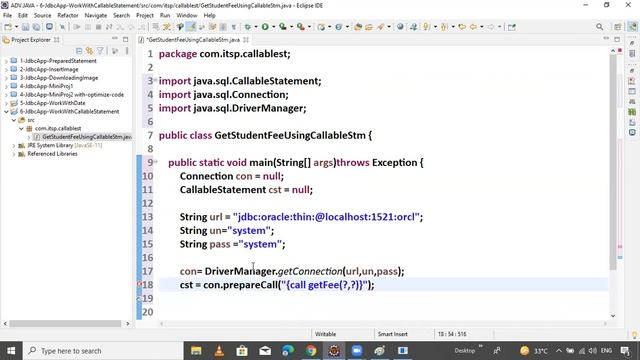Open the Source menu
Image resolution: width=640 pixels, height=360 pixels.
click(x=42, y=16)
